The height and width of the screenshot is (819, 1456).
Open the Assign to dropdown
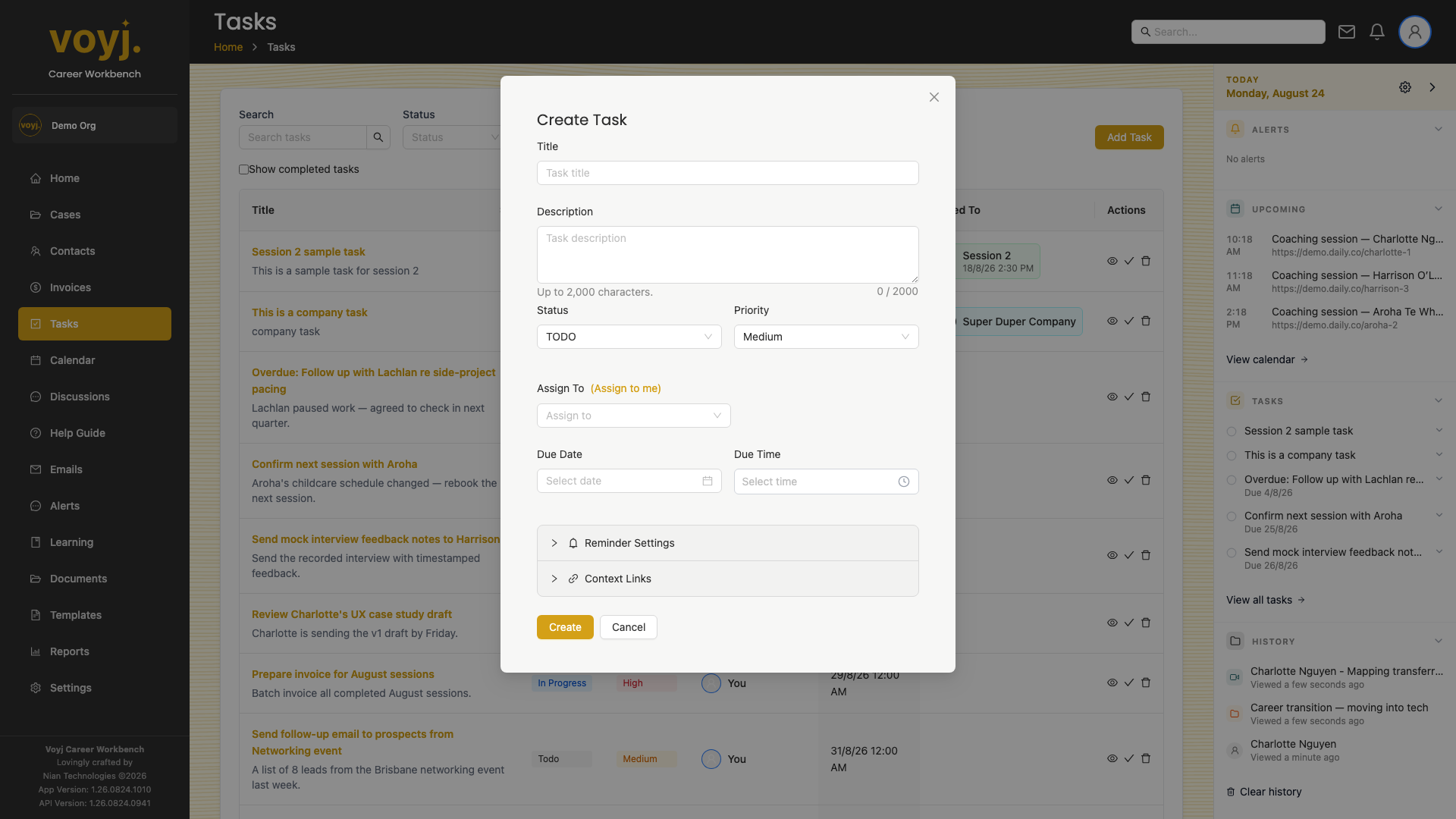pyautogui.click(x=634, y=416)
